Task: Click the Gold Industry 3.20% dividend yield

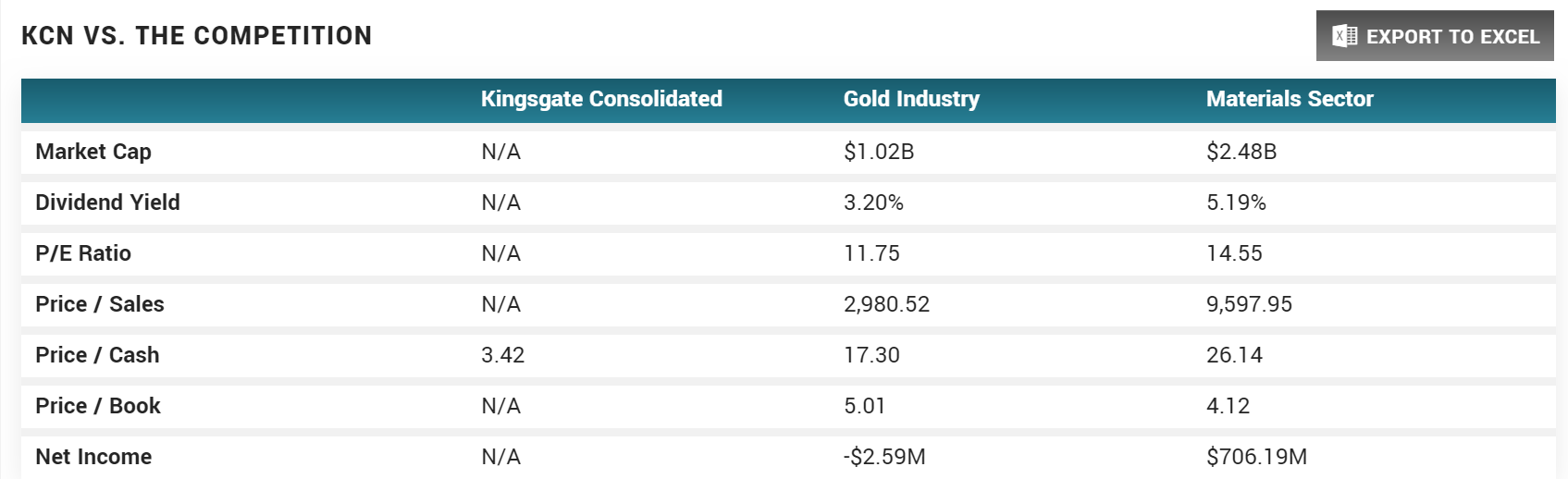Action: pos(873,203)
